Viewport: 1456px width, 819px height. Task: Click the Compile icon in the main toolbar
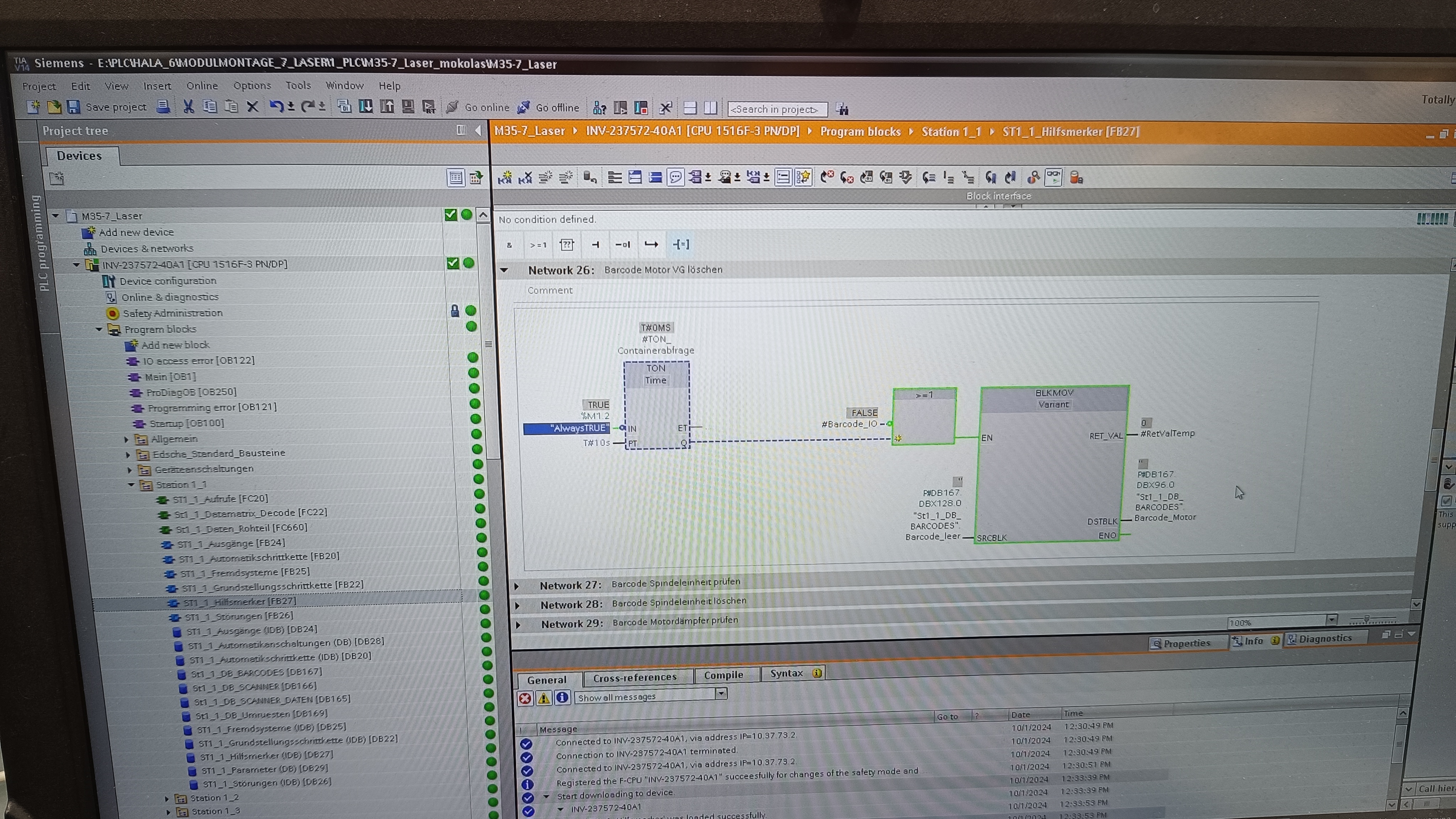pyautogui.click(x=344, y=106)
